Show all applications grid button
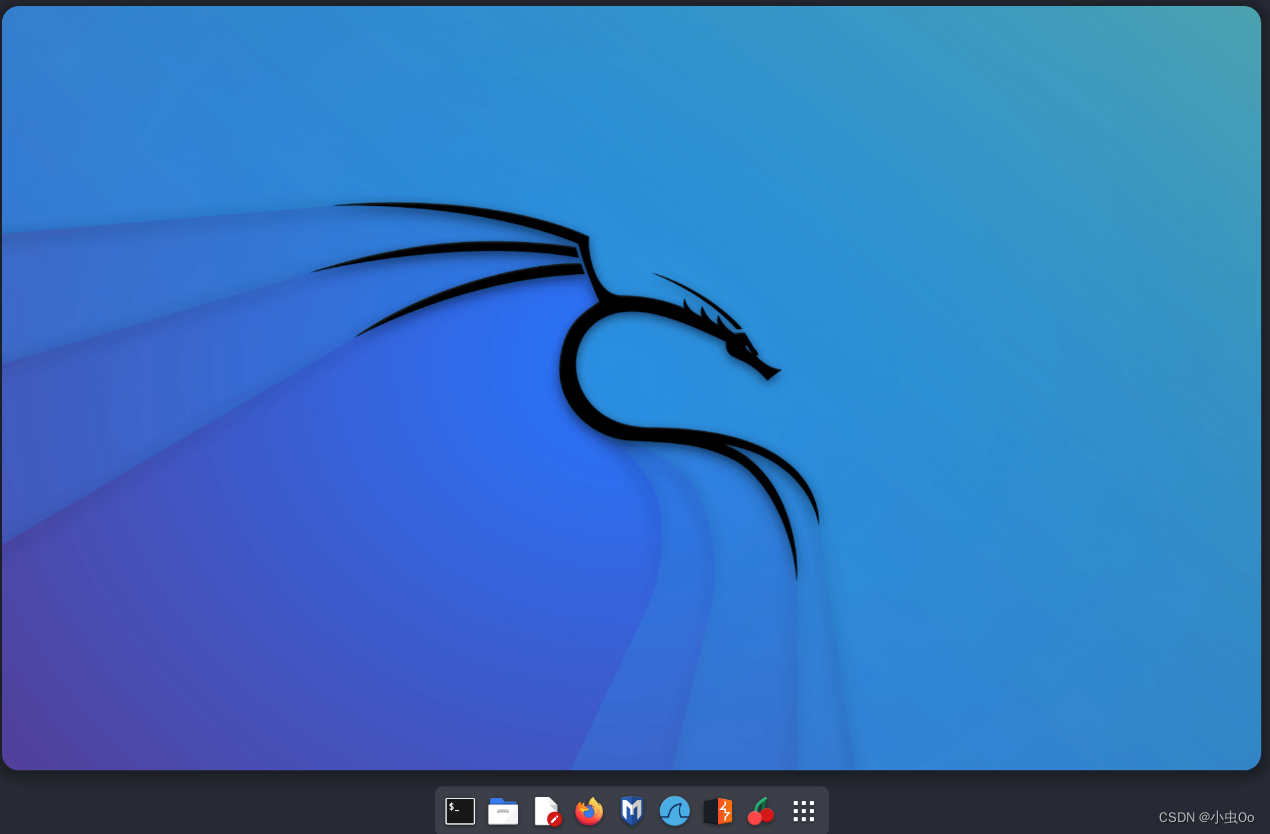1270x834 pixels. pyautogui.click(x=804, y=811)
